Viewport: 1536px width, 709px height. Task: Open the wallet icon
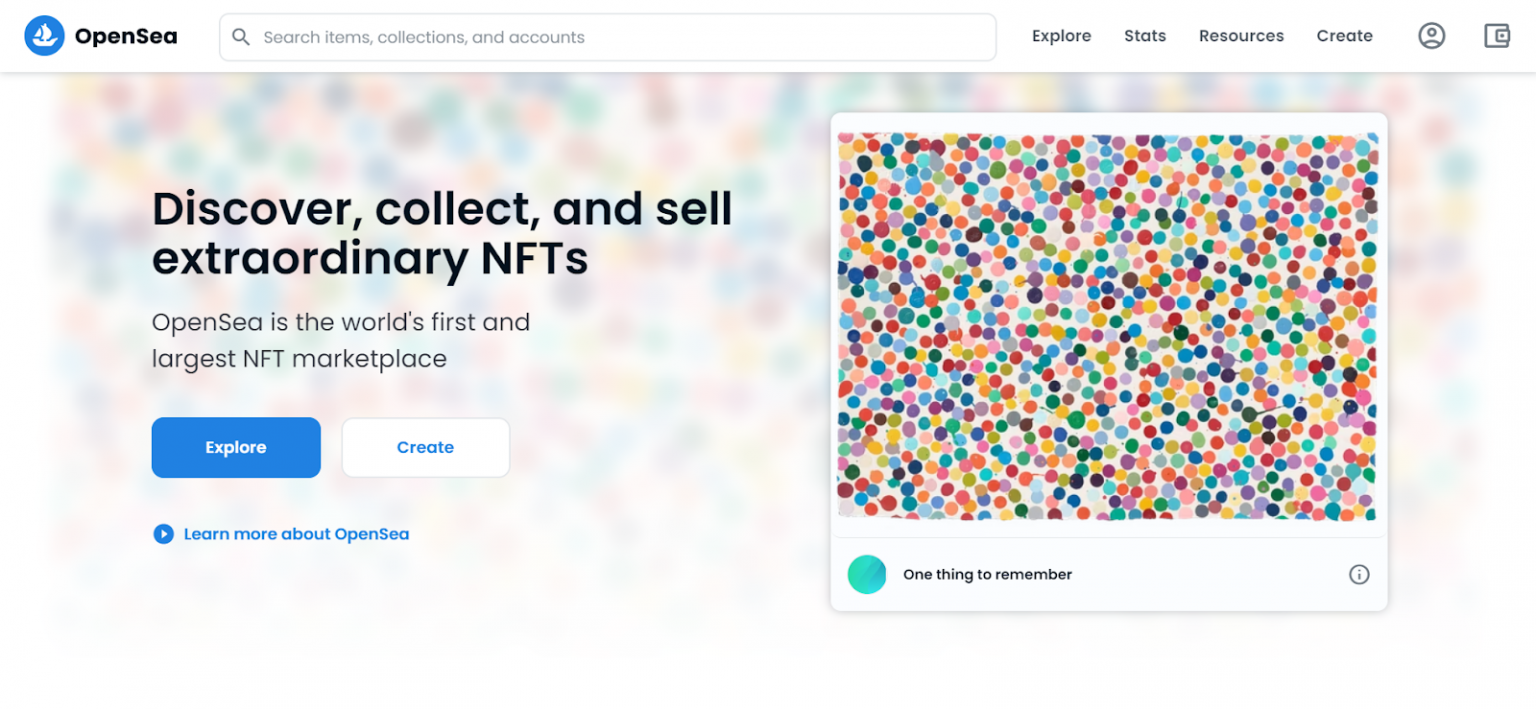point(1497,35)
